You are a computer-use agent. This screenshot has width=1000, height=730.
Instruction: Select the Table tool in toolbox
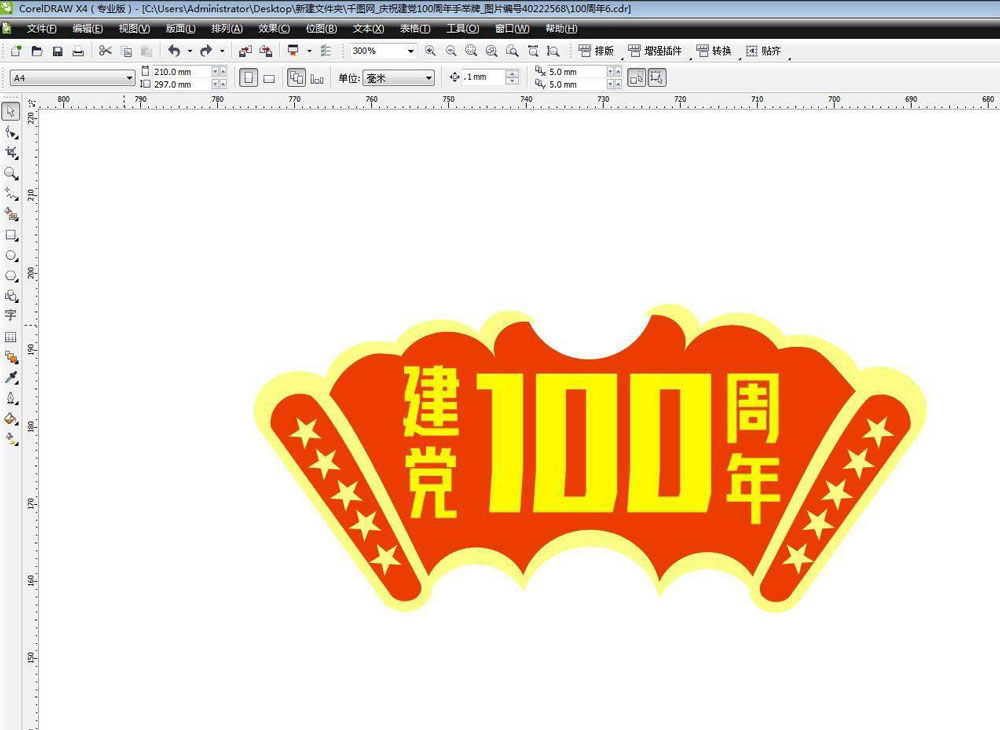pos(11,337)
